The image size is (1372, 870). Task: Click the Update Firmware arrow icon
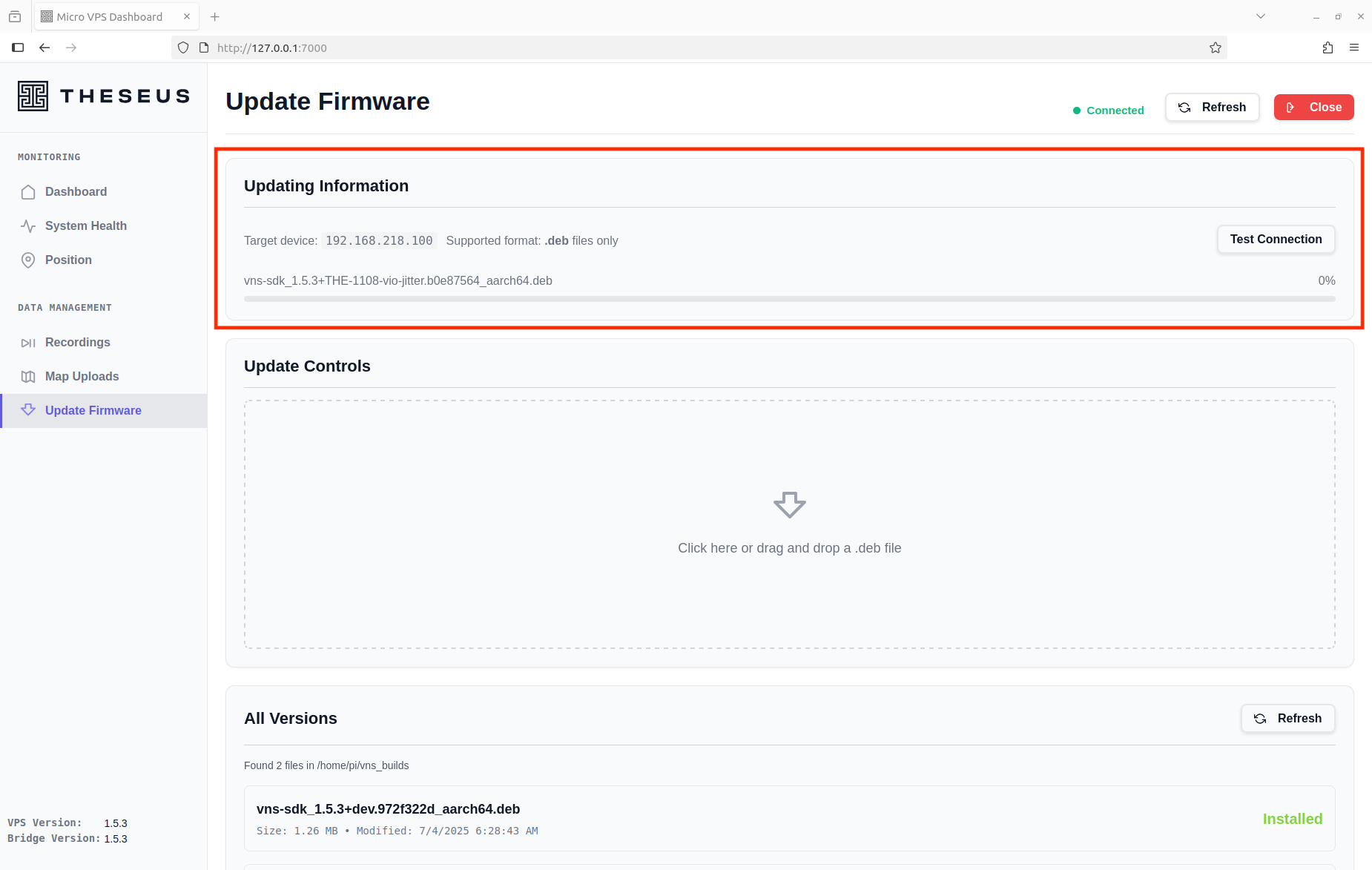(x=28, y=410)
